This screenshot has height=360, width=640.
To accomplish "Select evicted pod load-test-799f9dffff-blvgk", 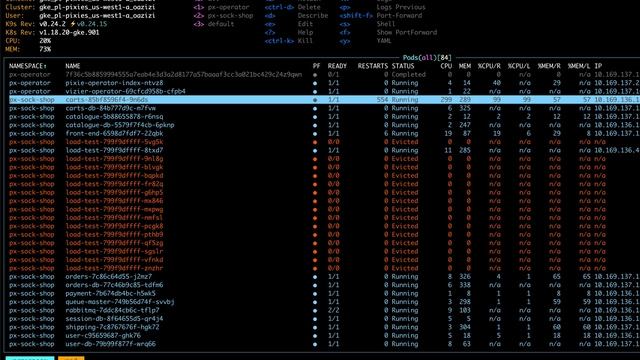I will click(x=324, y=167).
